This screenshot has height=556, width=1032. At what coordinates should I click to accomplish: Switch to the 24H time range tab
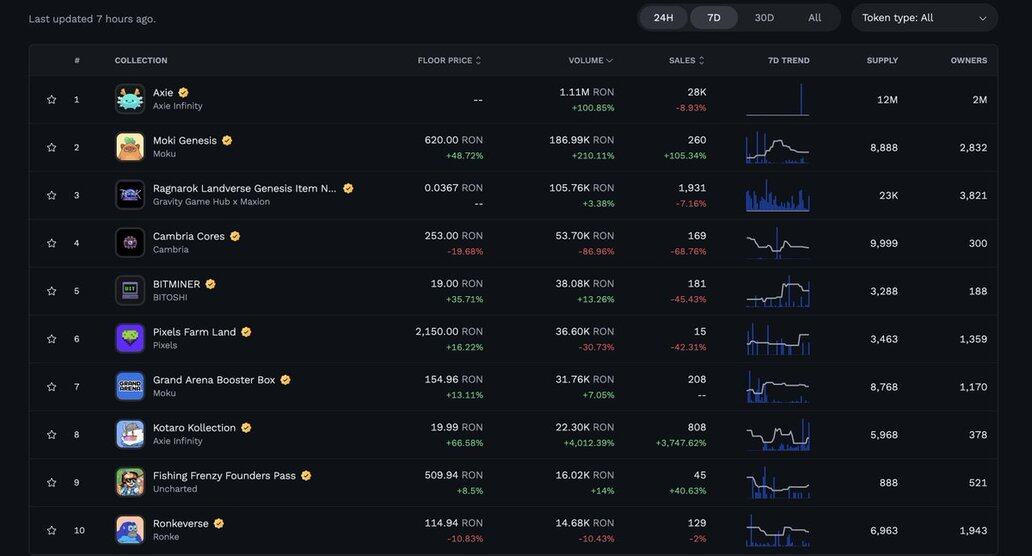664,18
